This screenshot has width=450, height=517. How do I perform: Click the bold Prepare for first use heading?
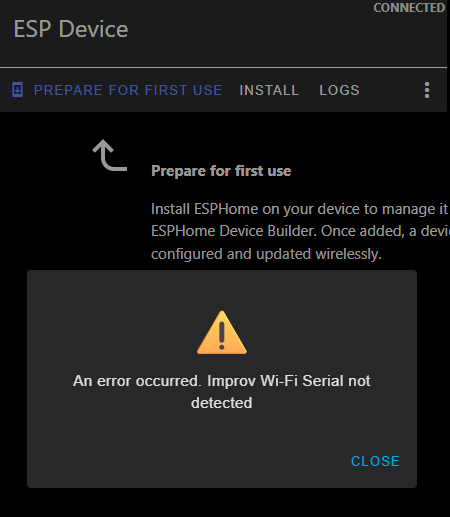click(x=221, y=171)
